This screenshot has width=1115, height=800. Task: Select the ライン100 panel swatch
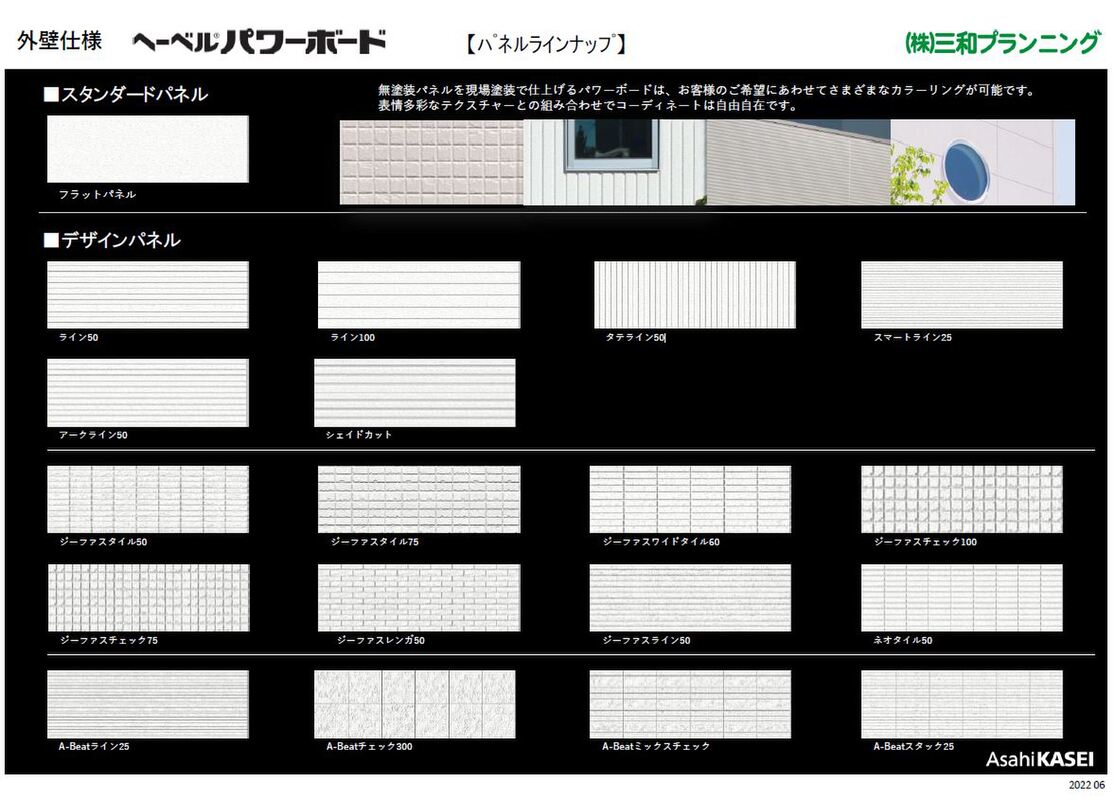(x=418, y=295)
